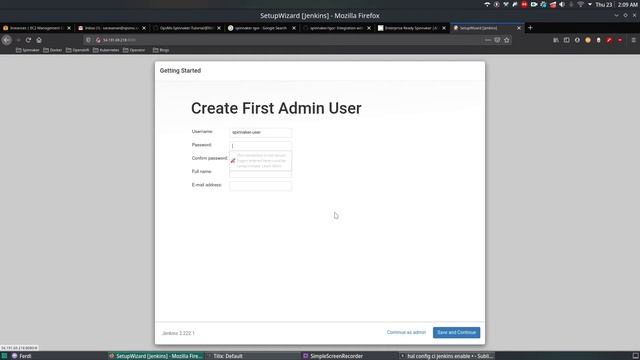Go to the browser home page
Screen dimensions: 640x360
[x=39, y=40]
